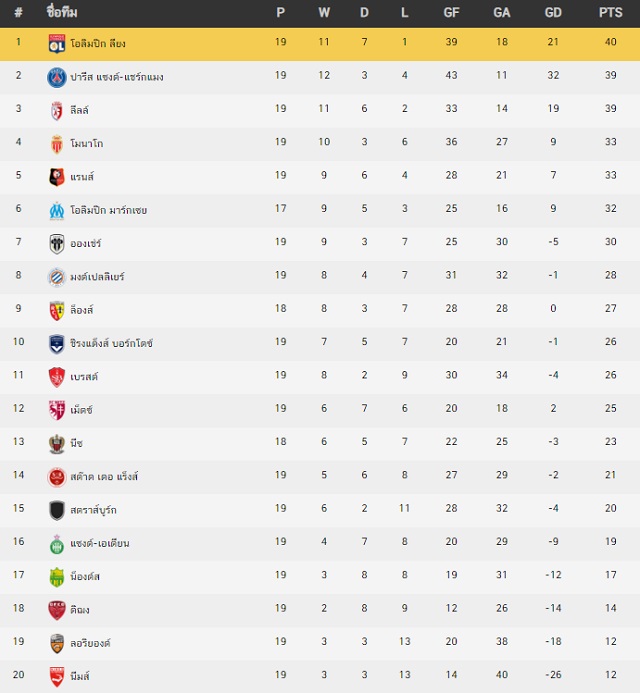The height and width of the screenshot is (693, 640).
Task: Click the Olympique Lyon club crest
Action: point(57,44)
